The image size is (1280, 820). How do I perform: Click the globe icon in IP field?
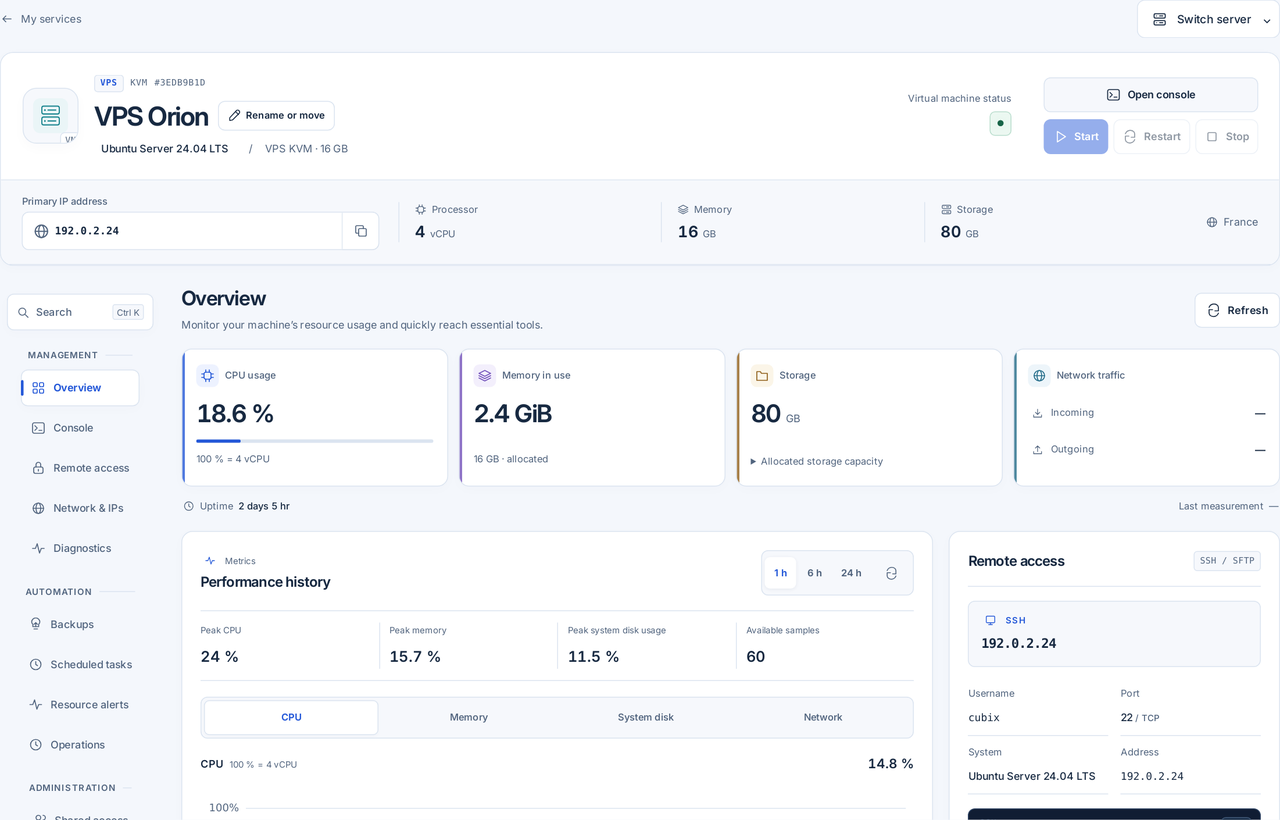pos(41,231)
